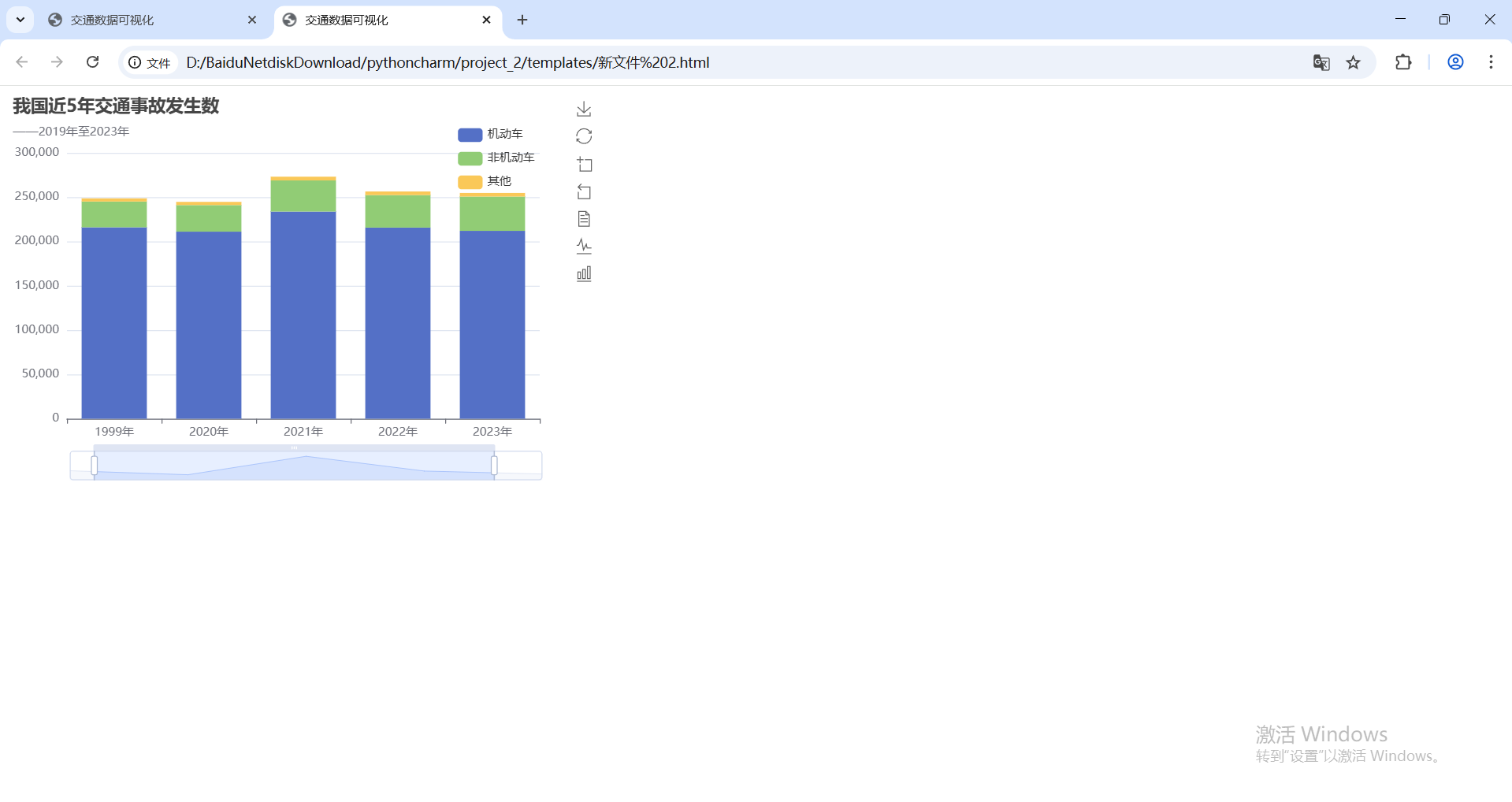Click the 1999年 stacked bar

(114, 308)
